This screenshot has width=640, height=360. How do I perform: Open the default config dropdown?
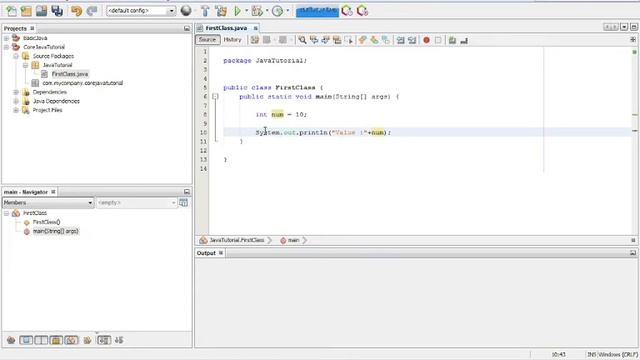pos(171,11)
